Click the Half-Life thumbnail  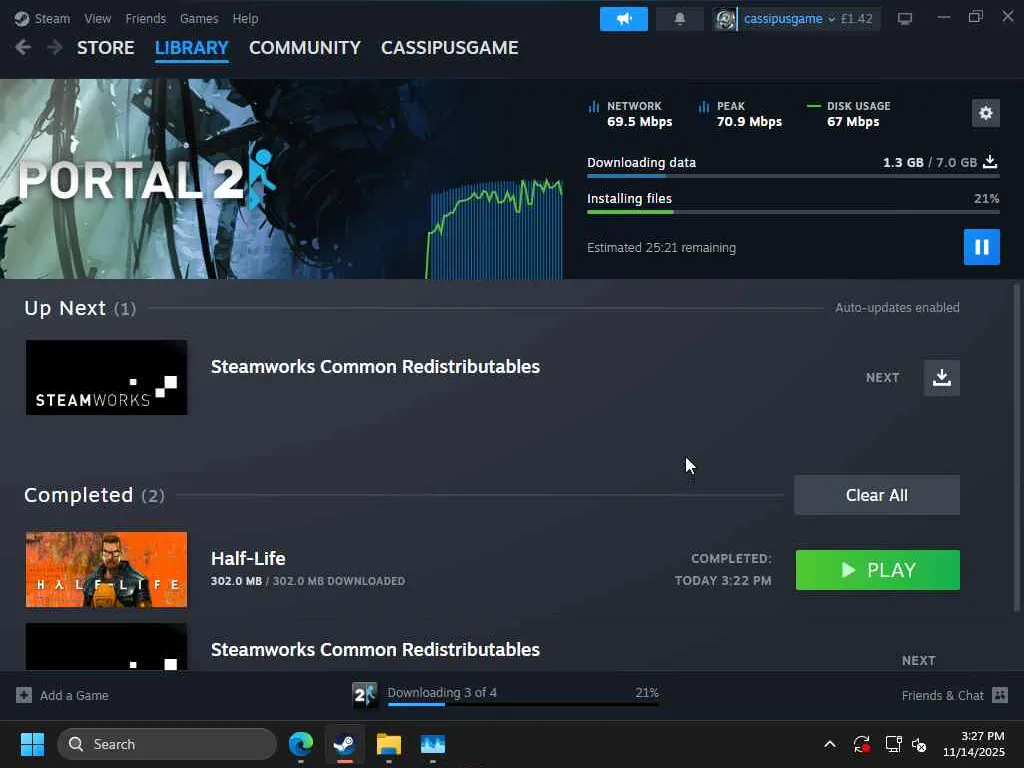point(106,569)
